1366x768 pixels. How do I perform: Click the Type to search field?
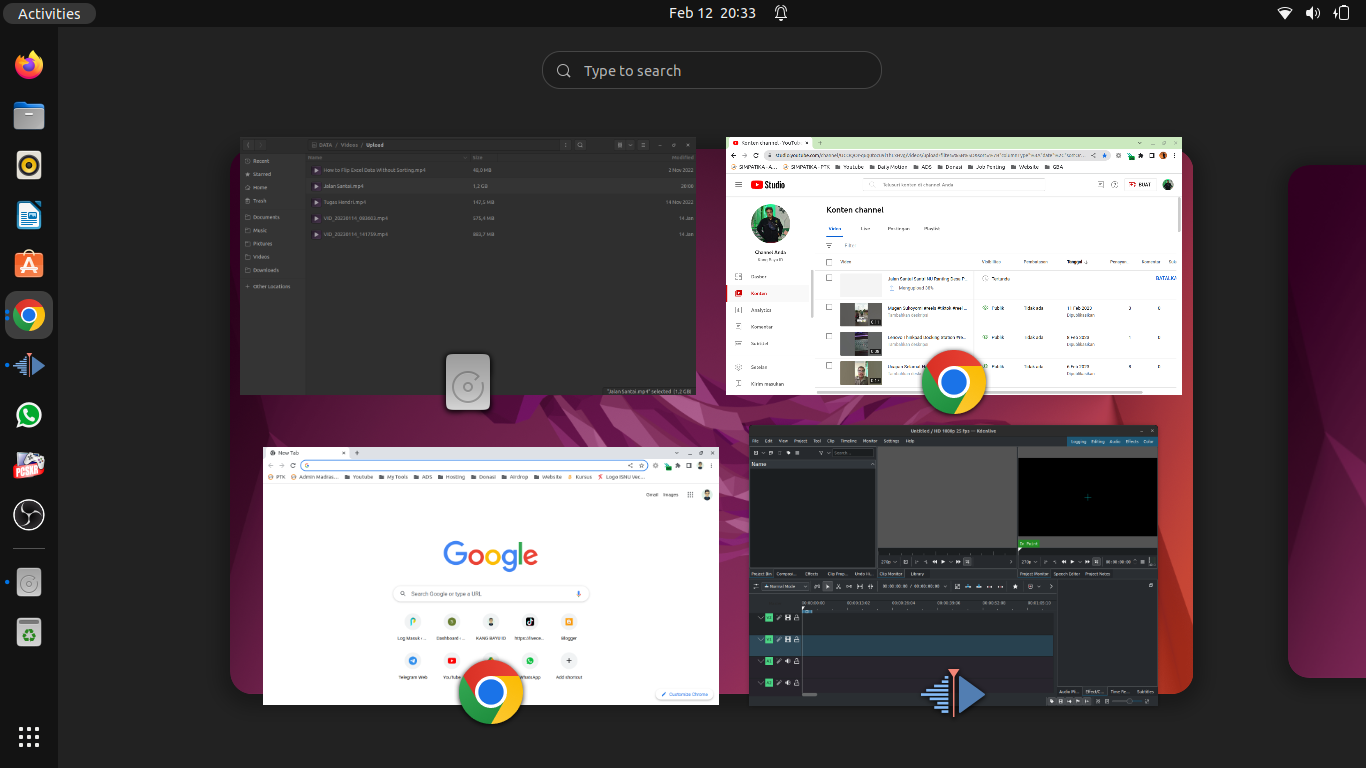point(711,70)
